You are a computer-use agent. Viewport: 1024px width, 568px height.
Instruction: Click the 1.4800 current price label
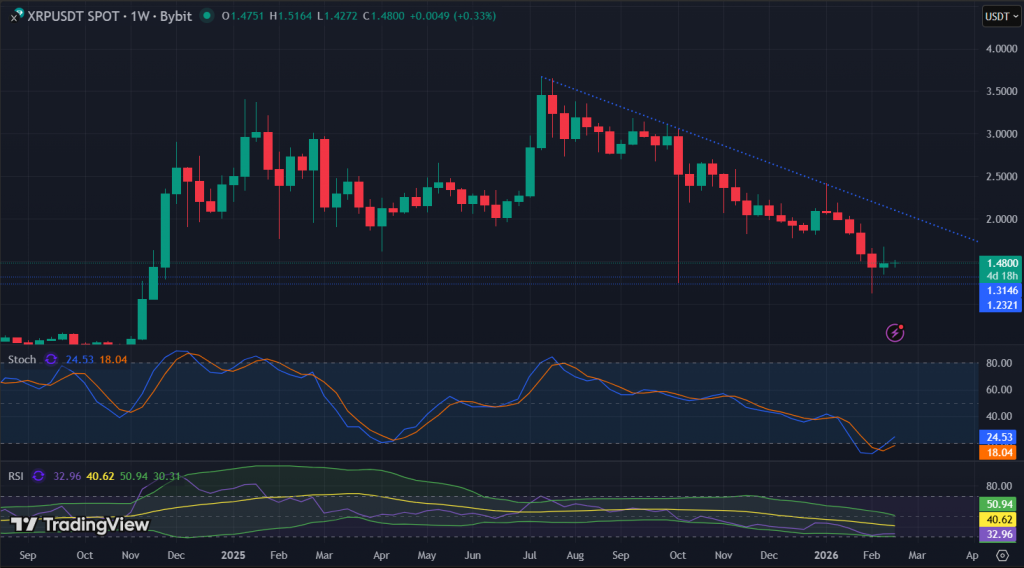pos(1001,263)
